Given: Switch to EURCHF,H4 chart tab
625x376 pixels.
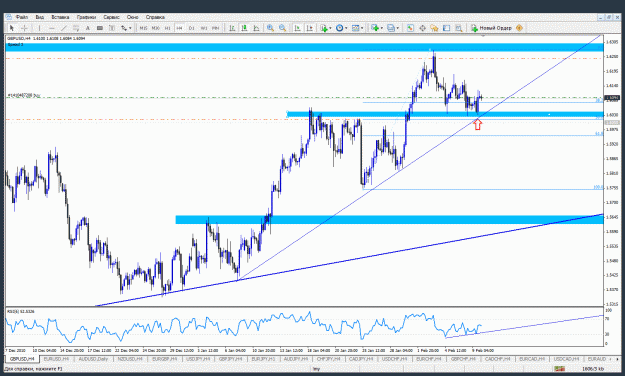Looking at the screenshot, I should click(x=429, y=359).
